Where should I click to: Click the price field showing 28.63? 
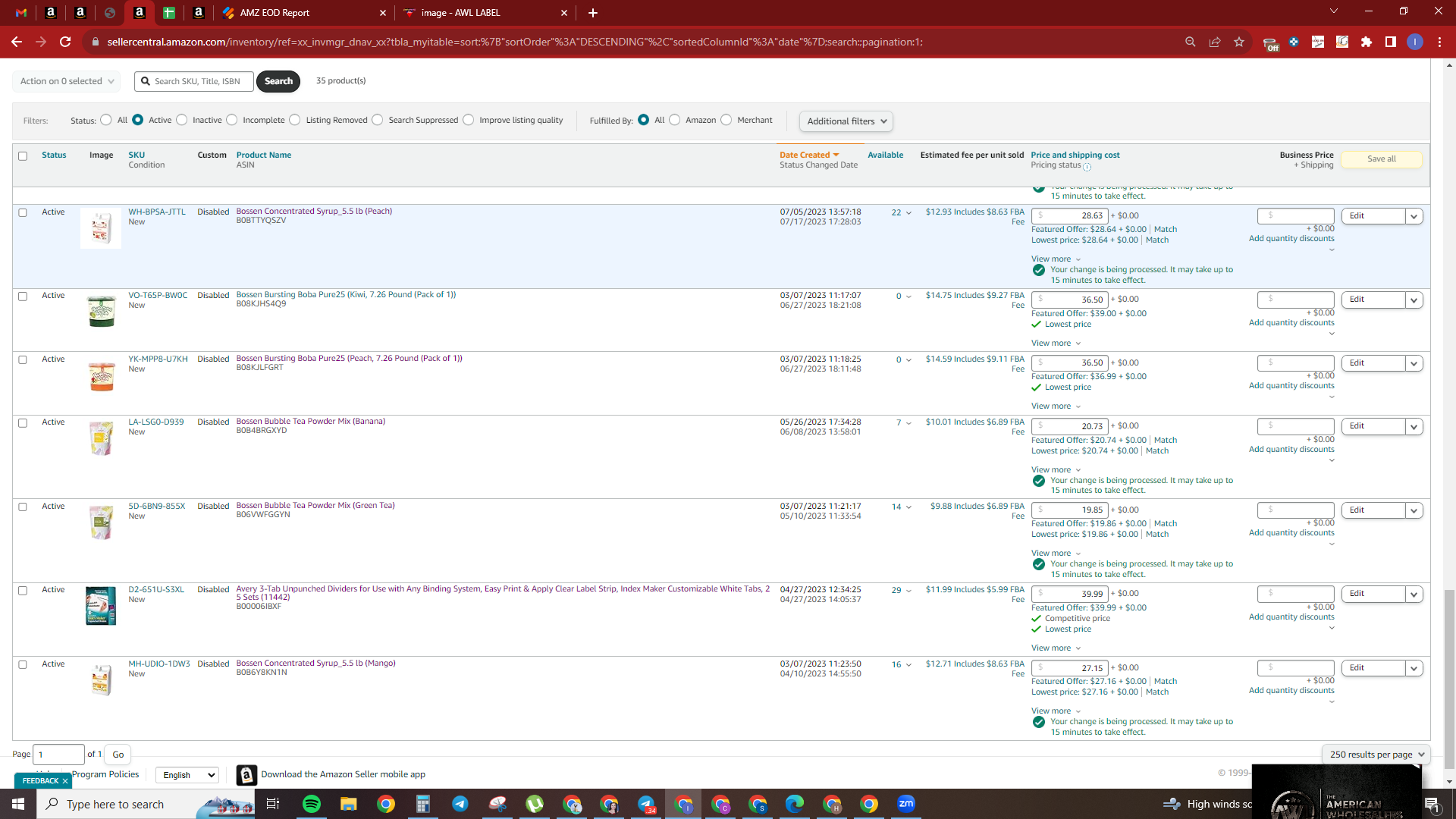tap(1070, 216)
